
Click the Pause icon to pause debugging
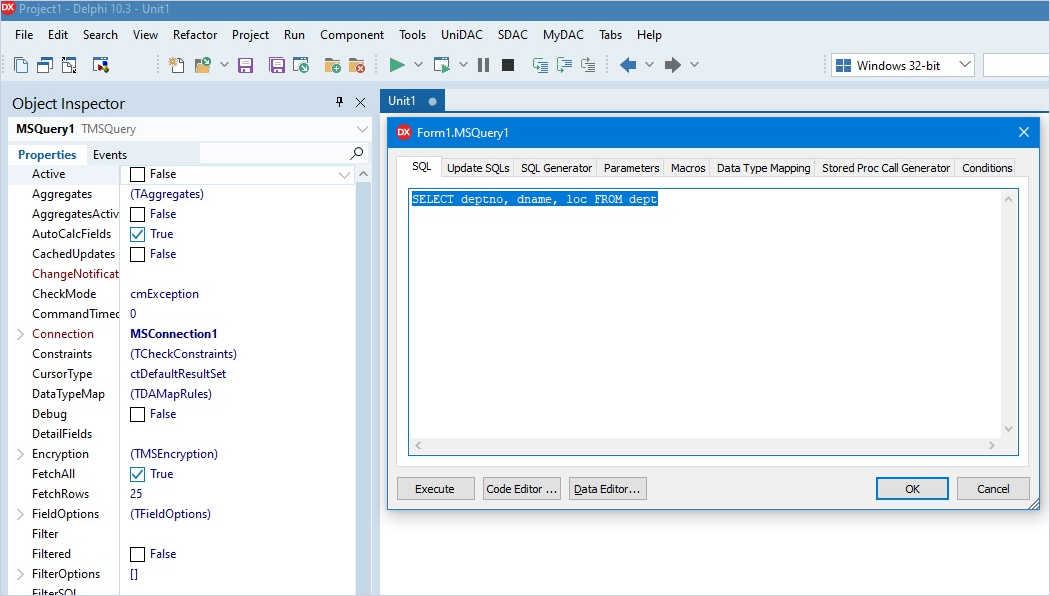[x=484, y=63]
